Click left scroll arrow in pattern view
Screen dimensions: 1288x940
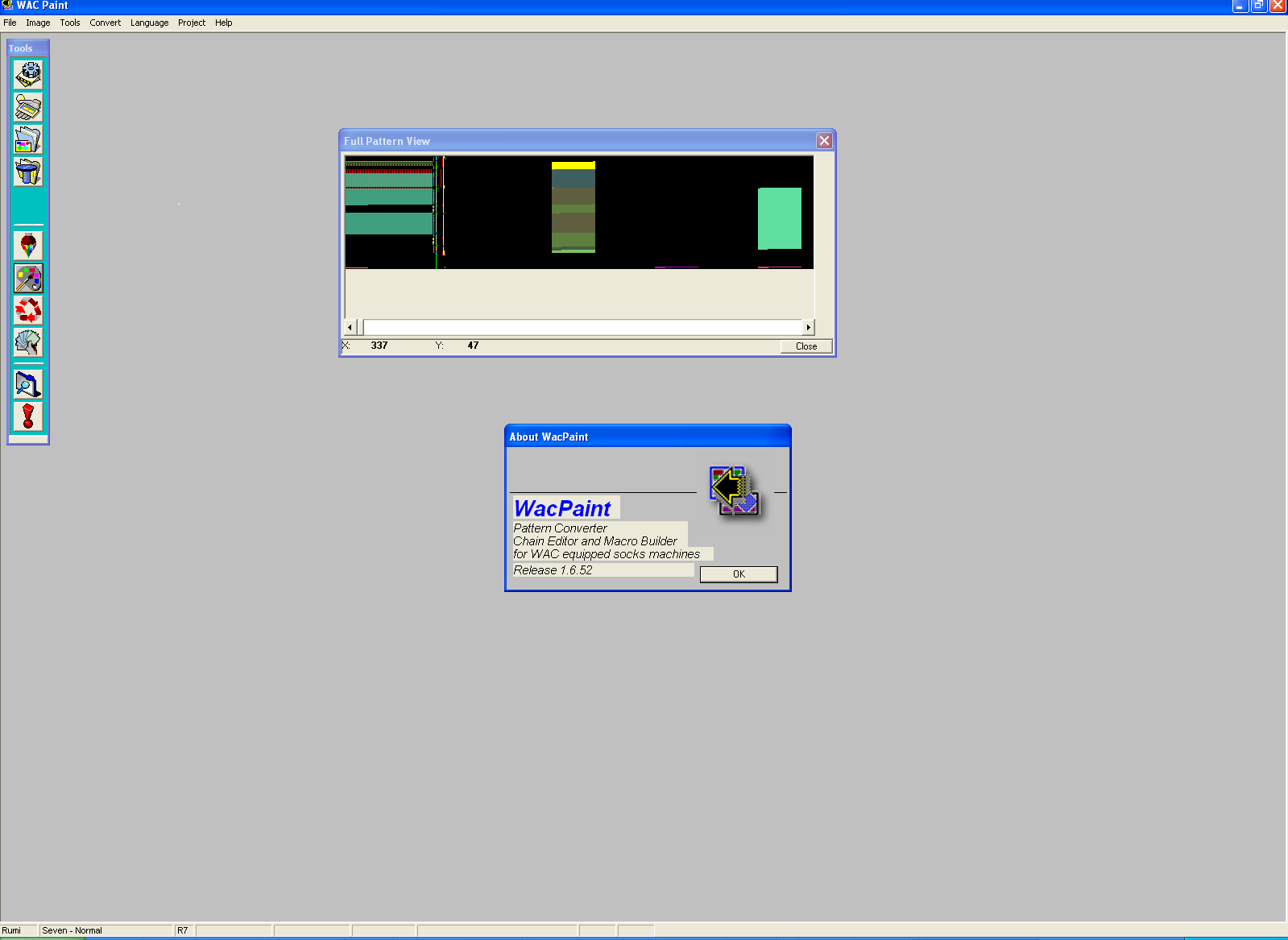pos(350,327)
